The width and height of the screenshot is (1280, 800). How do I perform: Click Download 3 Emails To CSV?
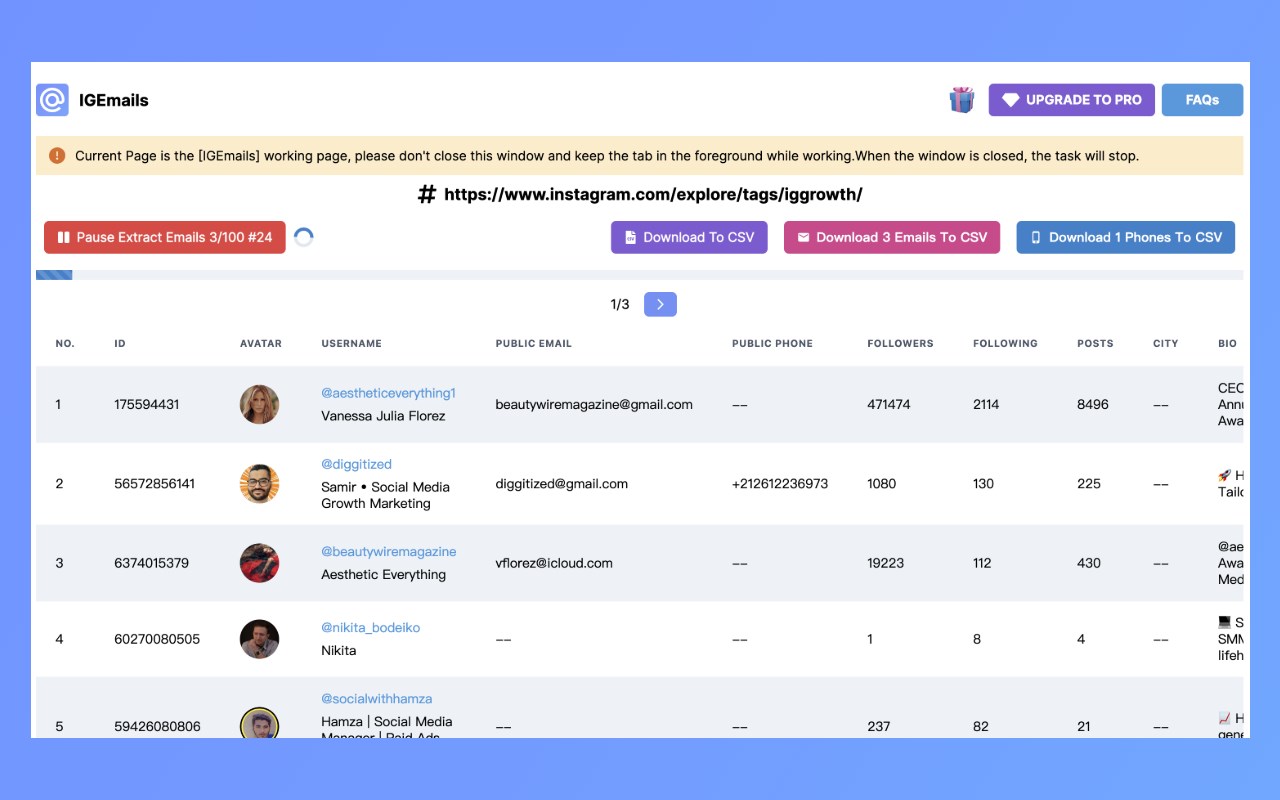click(892, 237)
